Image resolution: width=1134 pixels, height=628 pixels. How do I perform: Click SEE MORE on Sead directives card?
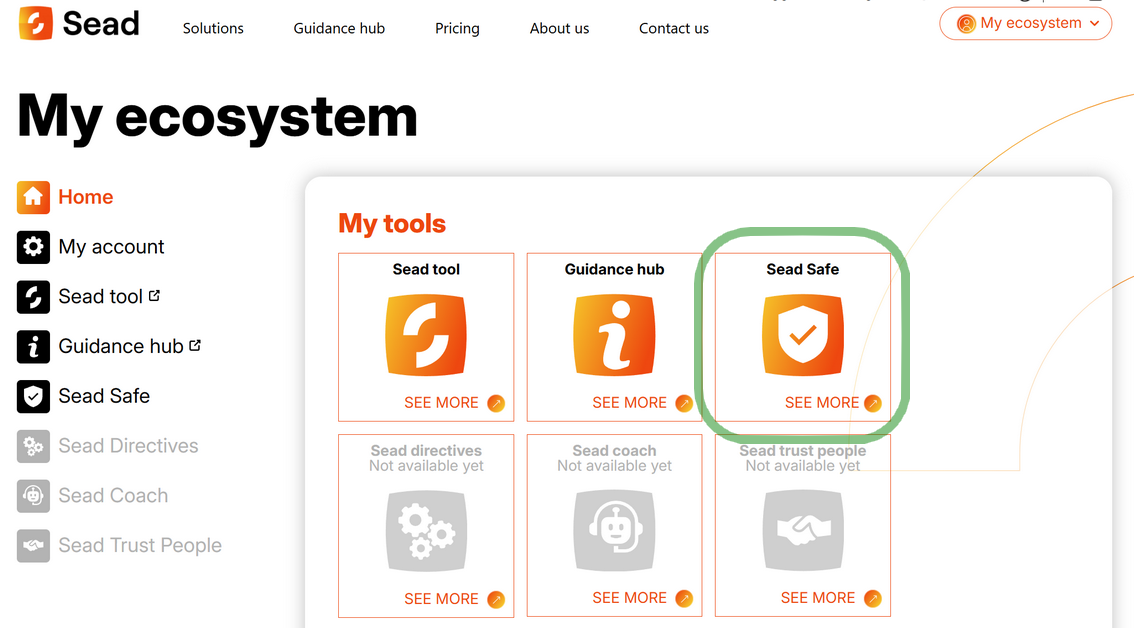pos(441,599)
